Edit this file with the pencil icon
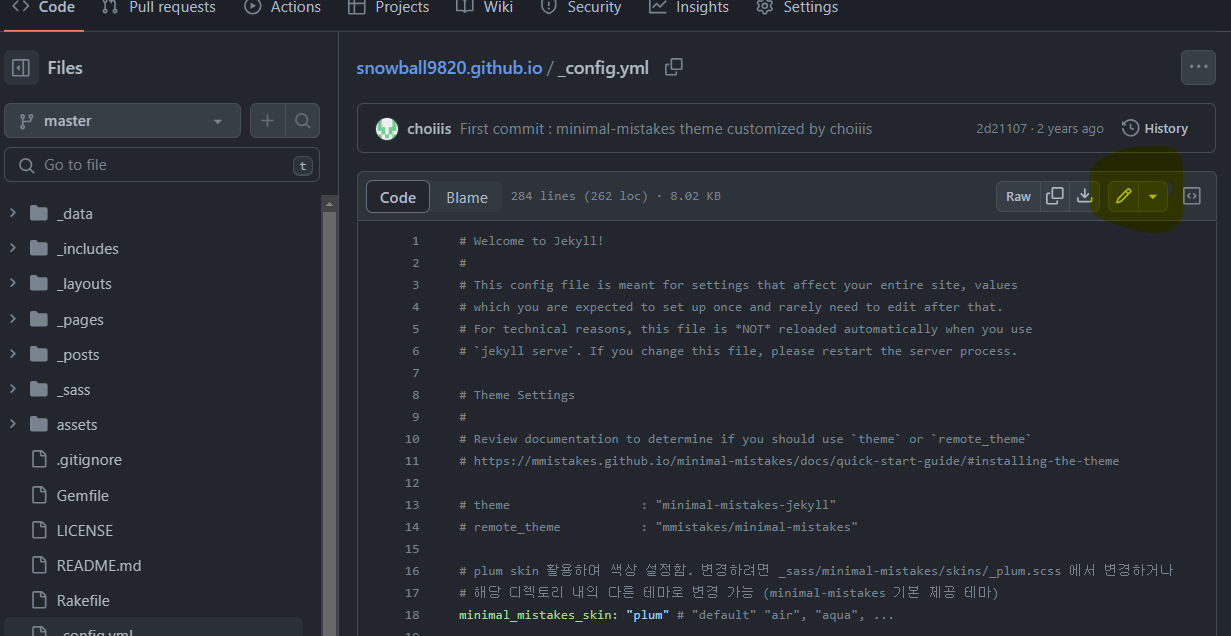Image resolution: width=1231 pixels, height=636 pixels. [x=1123, y=196]
